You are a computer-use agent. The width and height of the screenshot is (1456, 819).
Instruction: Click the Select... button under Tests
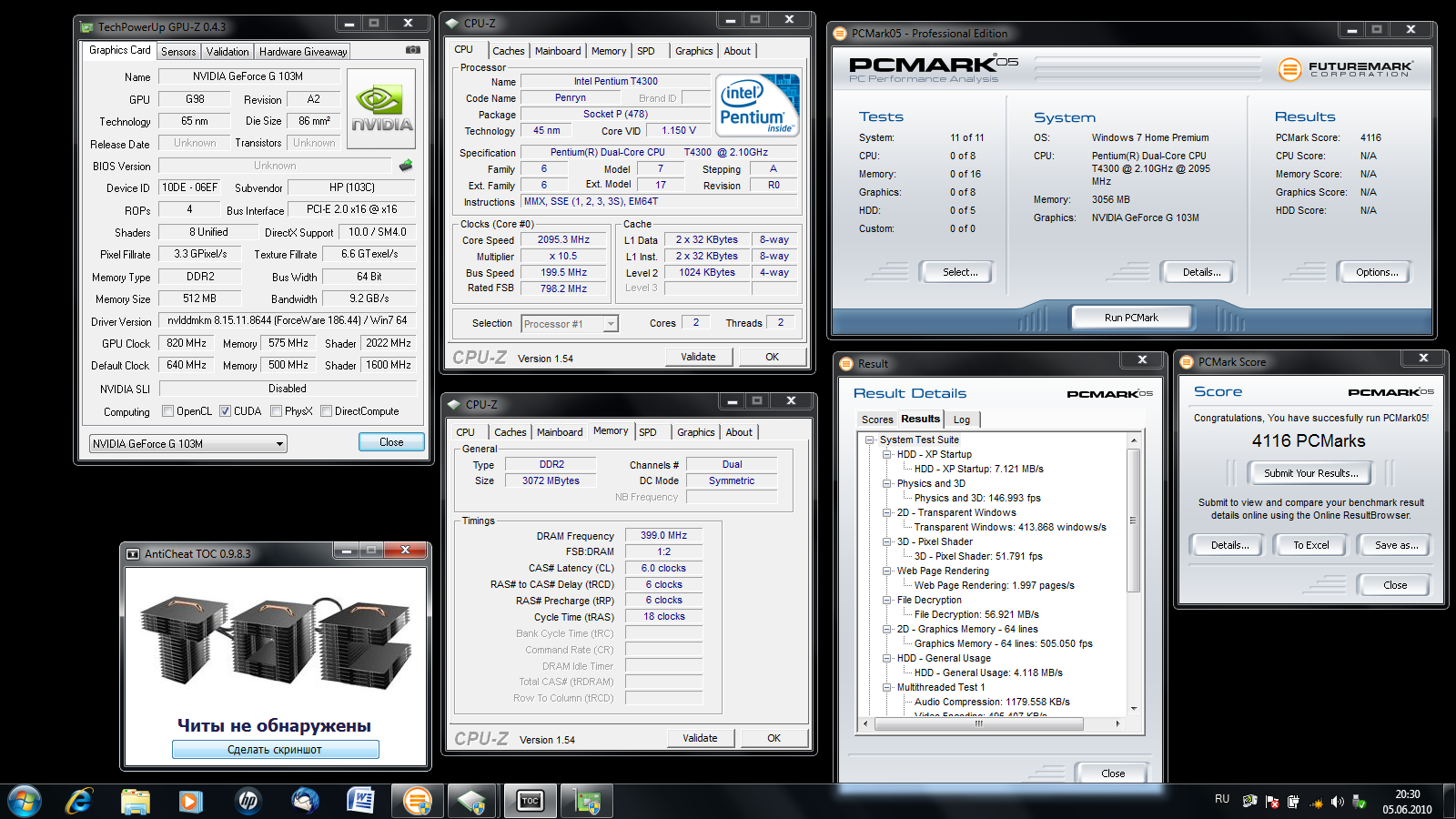coord(960,272)
